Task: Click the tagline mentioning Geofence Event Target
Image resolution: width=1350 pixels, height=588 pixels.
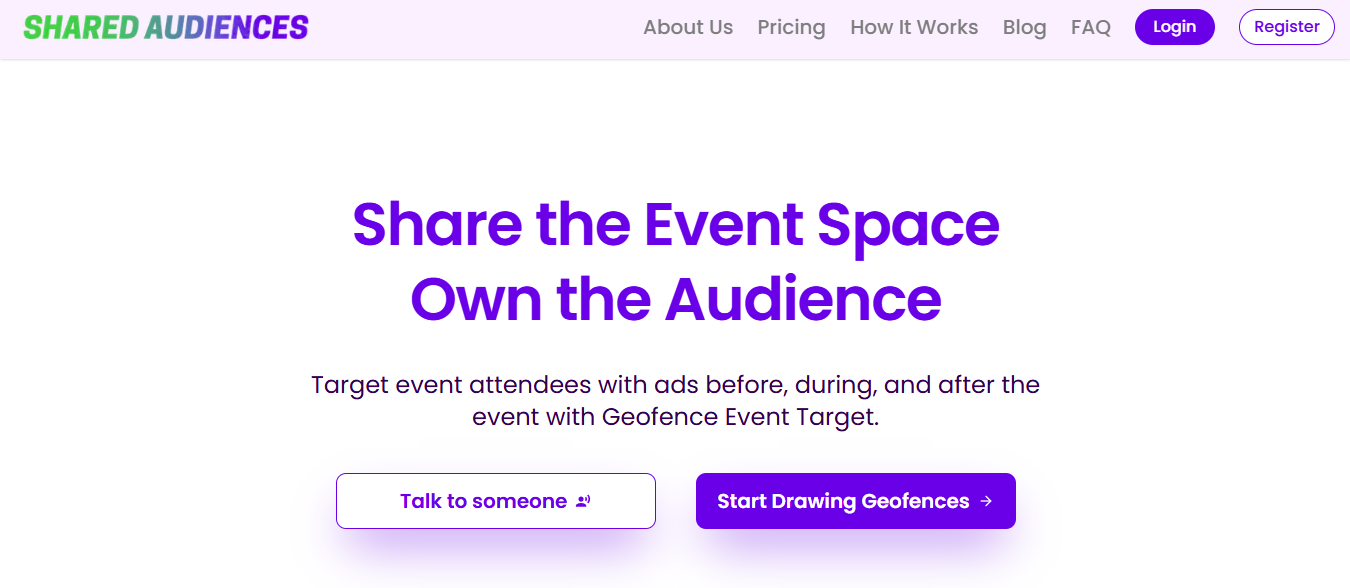Action: coord(675,400)
